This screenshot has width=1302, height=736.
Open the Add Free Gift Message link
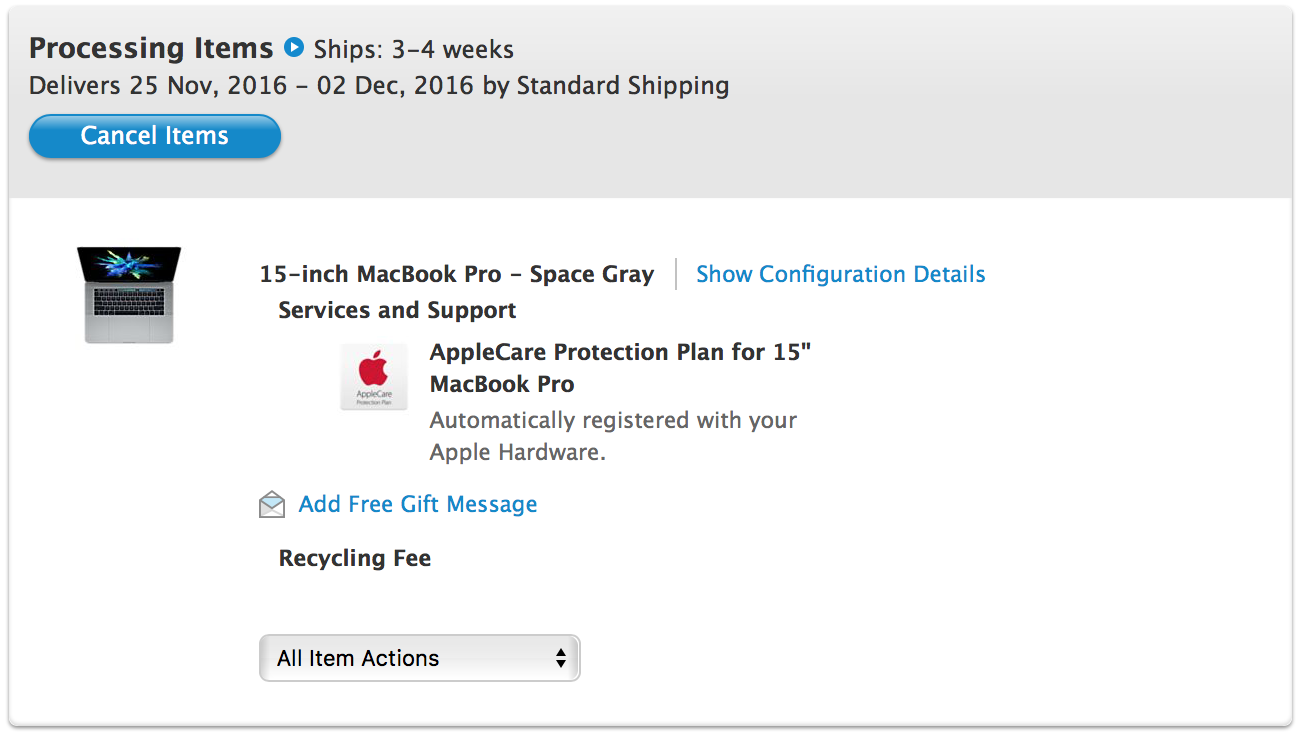point(418,504)
